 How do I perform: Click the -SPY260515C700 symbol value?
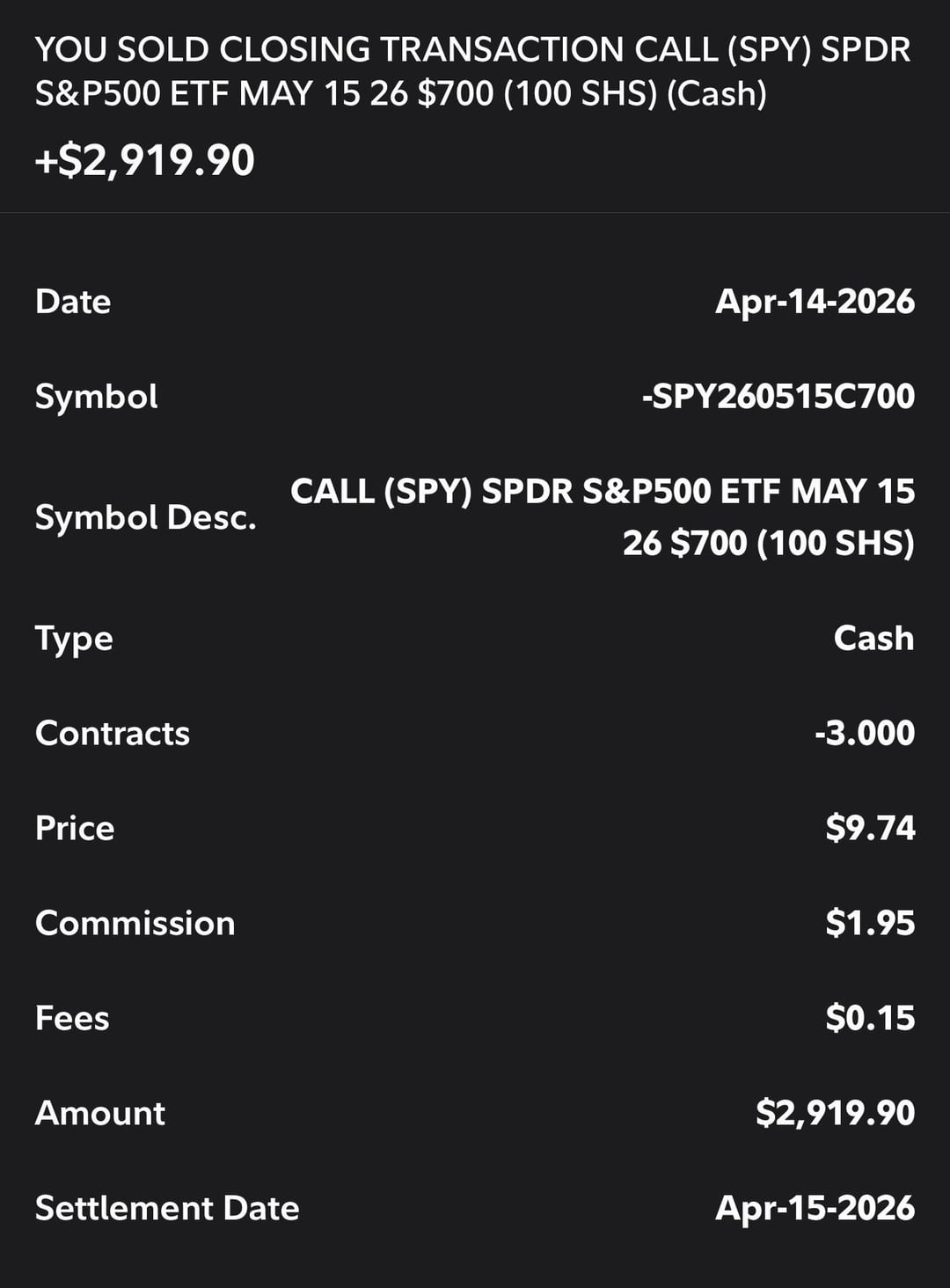point(778,397)
